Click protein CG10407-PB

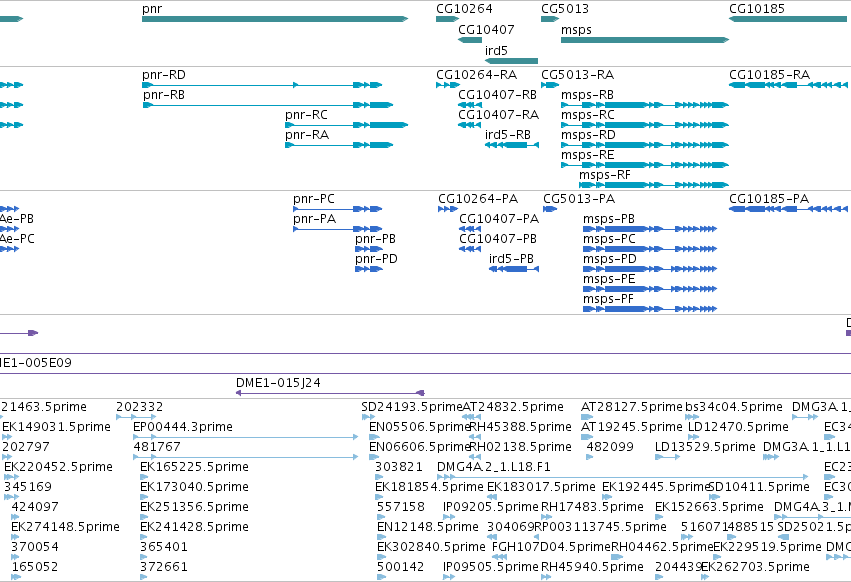click(470, 249)
